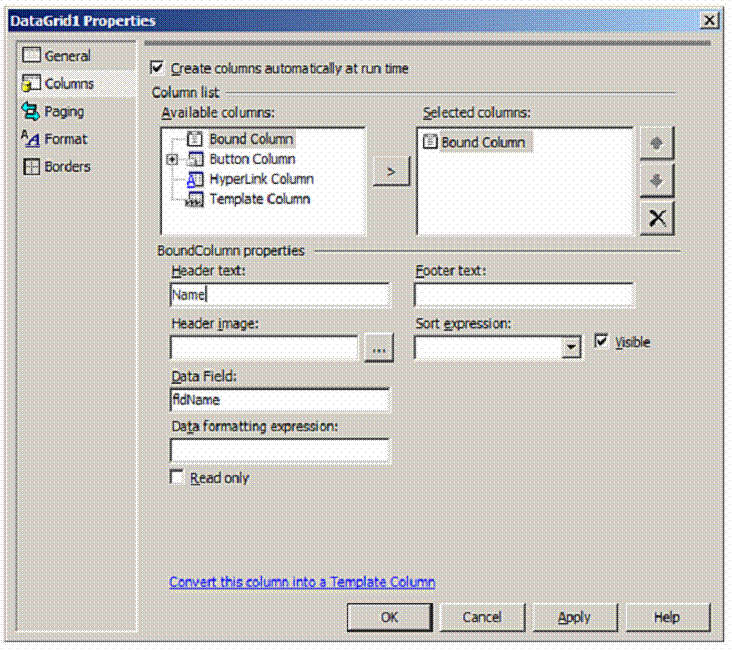This screenshot has height=650, width=732.
Task: Close the DataGrid1 Properties dialog
Action: click(x=709, y=21)
